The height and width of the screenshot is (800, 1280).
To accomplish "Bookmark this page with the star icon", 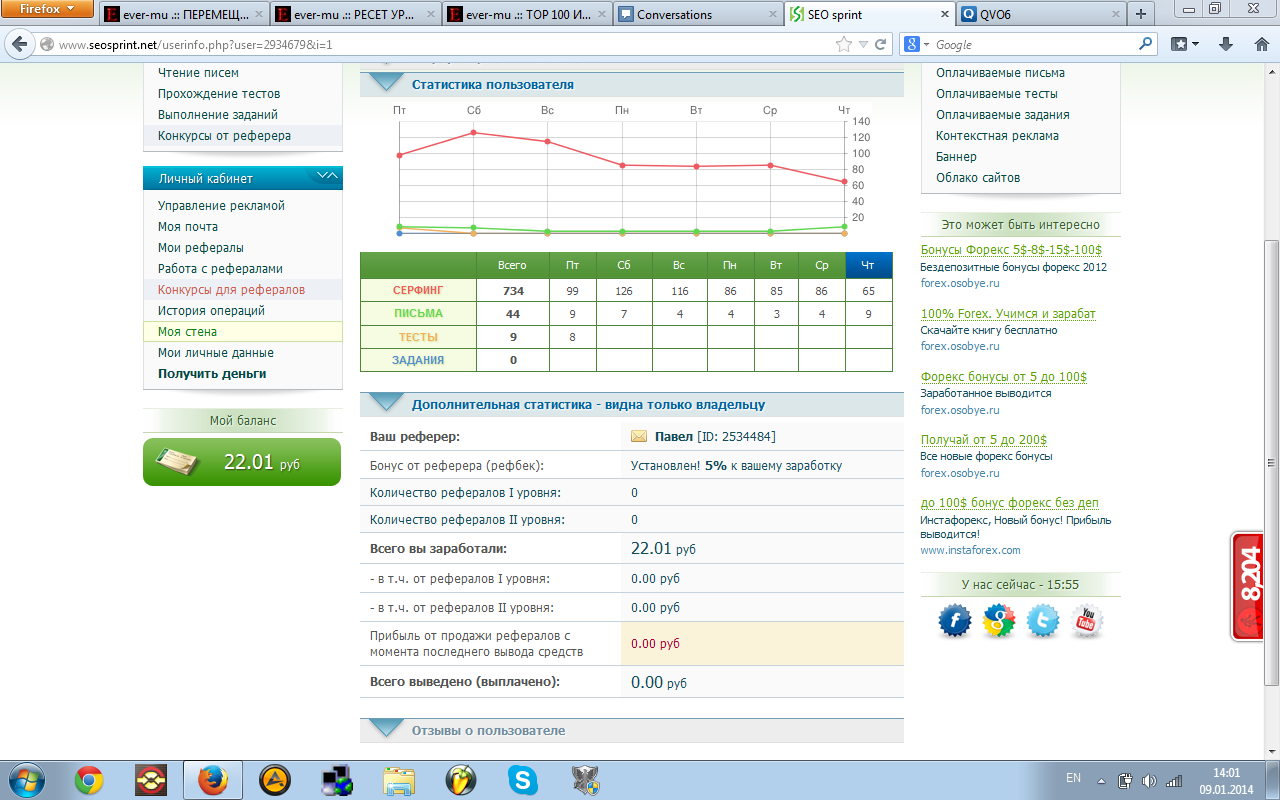I will pyautogui.click(x=844, y=44).
